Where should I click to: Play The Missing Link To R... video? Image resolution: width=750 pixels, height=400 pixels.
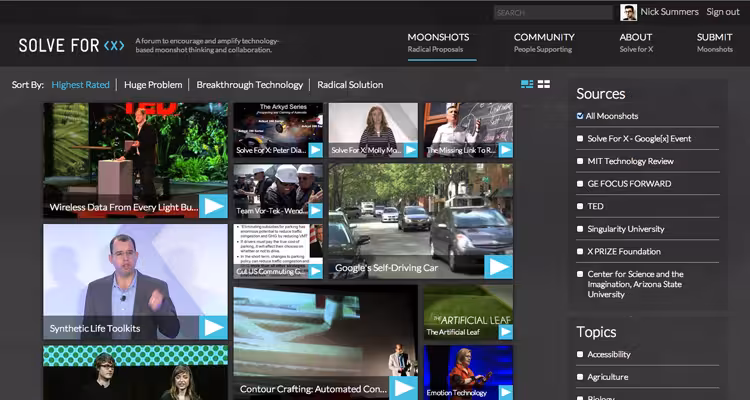click(506, 150)
